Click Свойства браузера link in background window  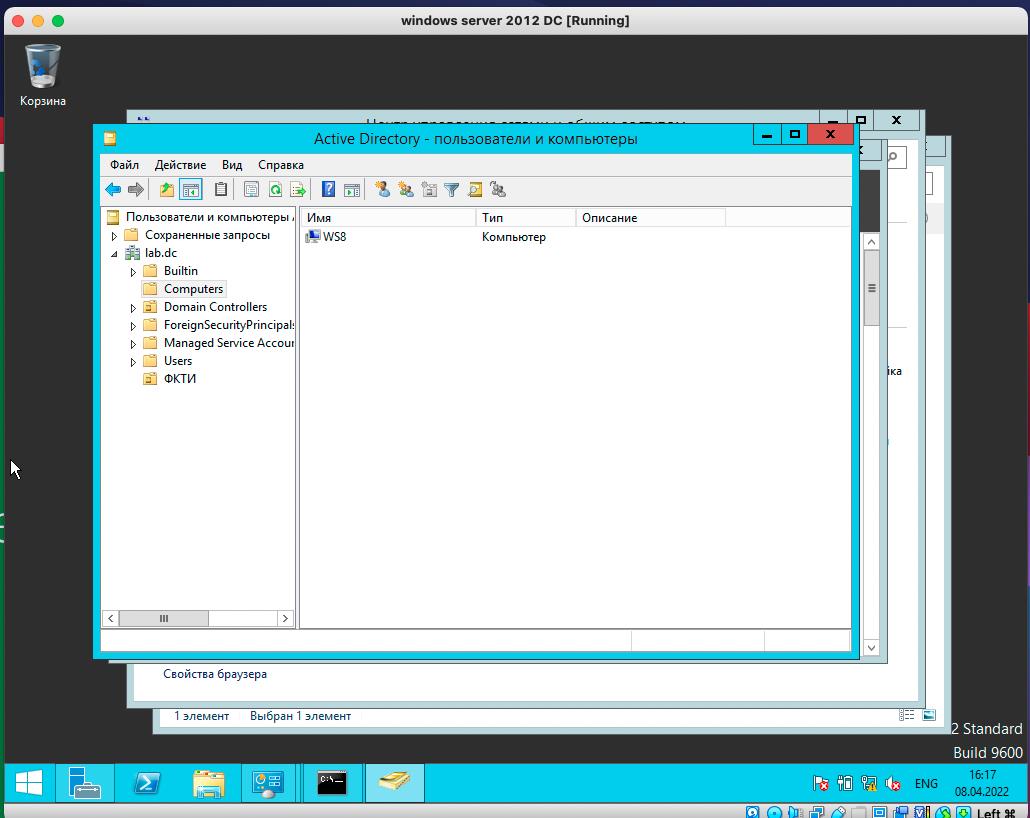coord(215,674)
